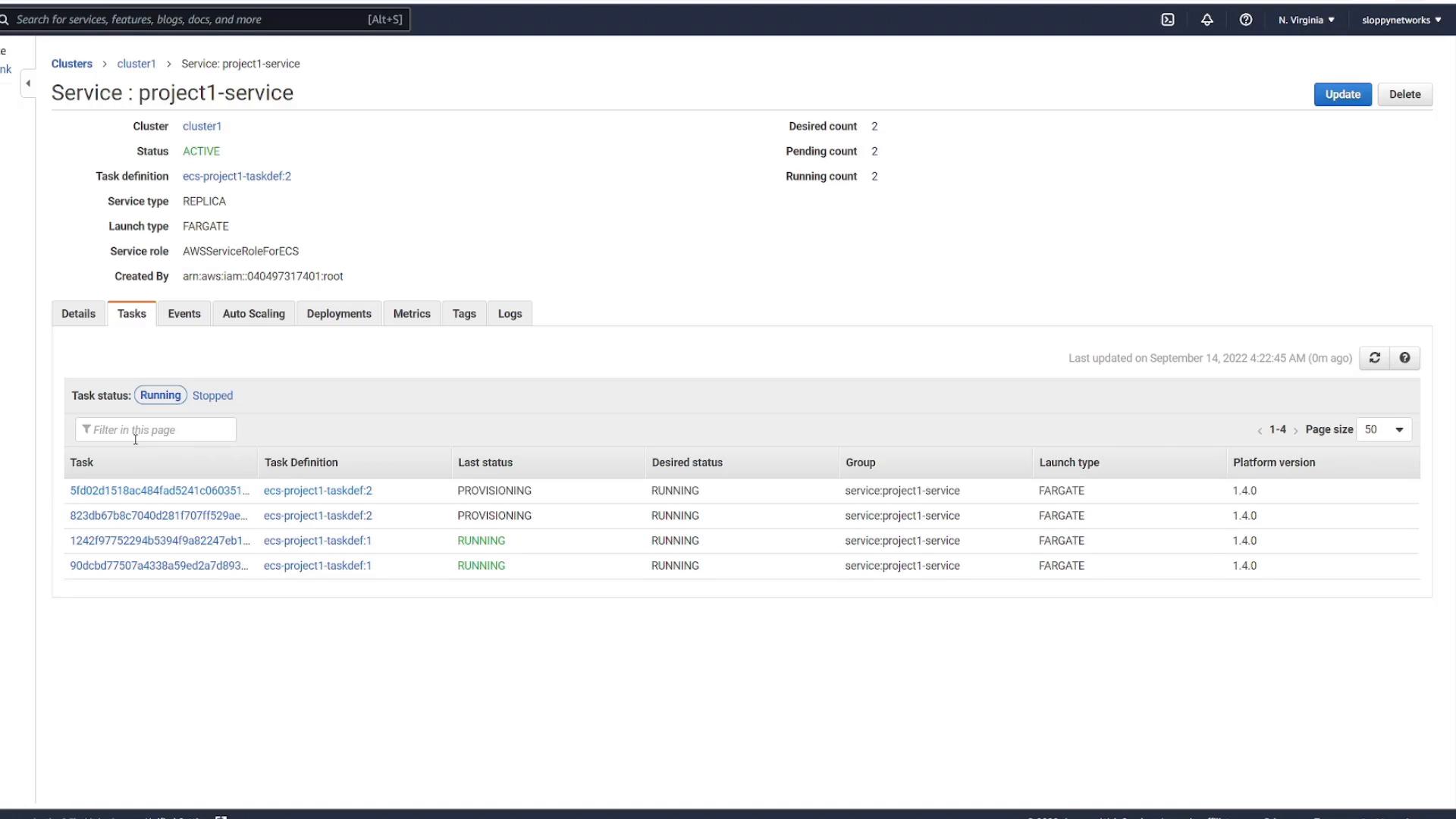Open the ecs-project1-taskdef:2 task definition summary link
The width and height of the screenshot is (1456, 819).
point(237,177)
